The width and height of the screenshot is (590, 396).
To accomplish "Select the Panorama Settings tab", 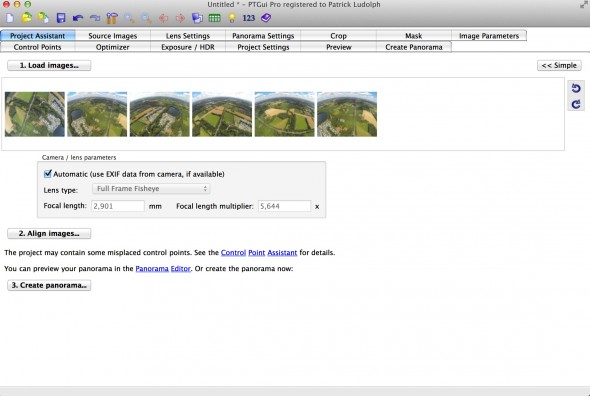I will coord(263,36).
